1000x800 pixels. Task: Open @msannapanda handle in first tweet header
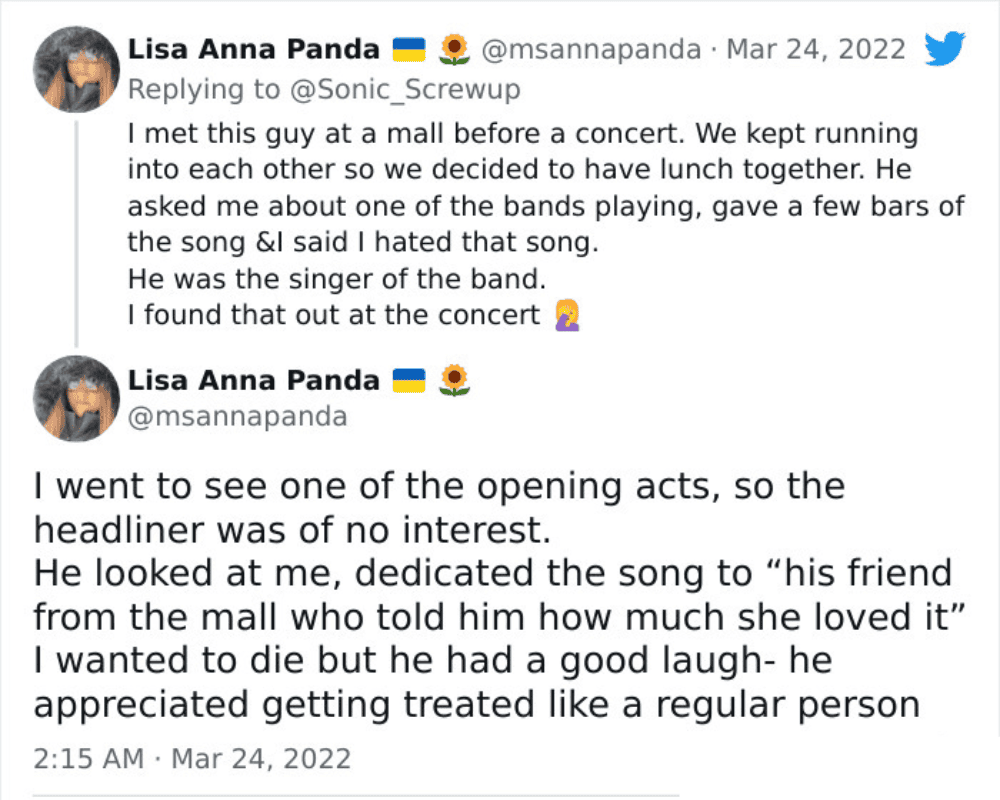click(x=591, y=50)
